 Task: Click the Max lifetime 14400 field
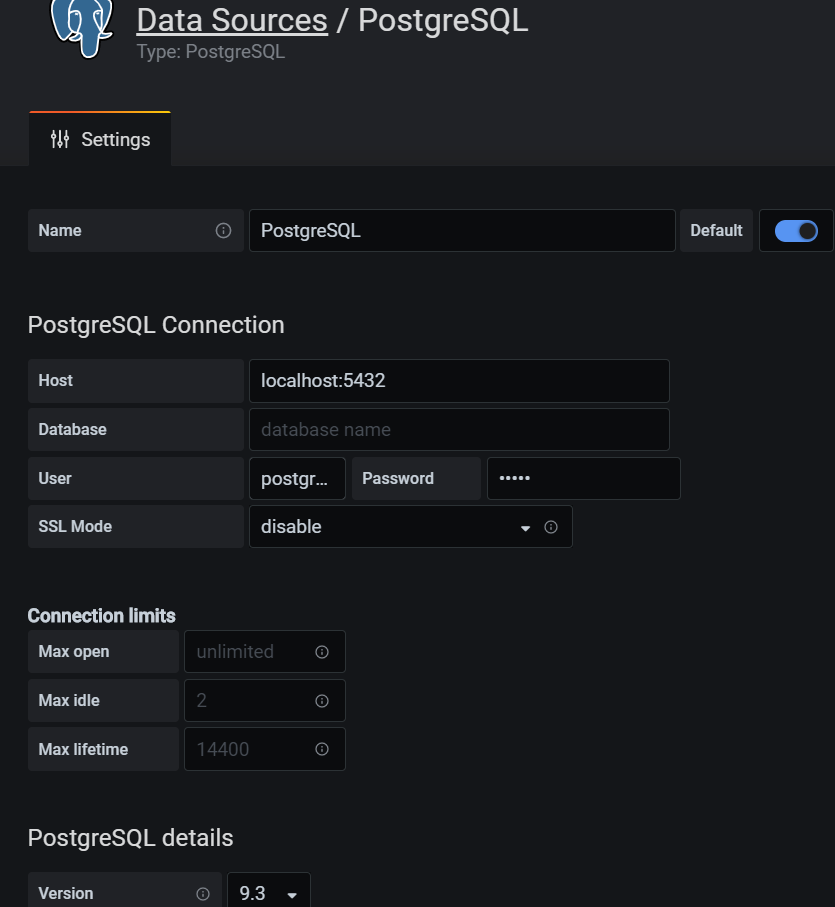click(265, 749)
